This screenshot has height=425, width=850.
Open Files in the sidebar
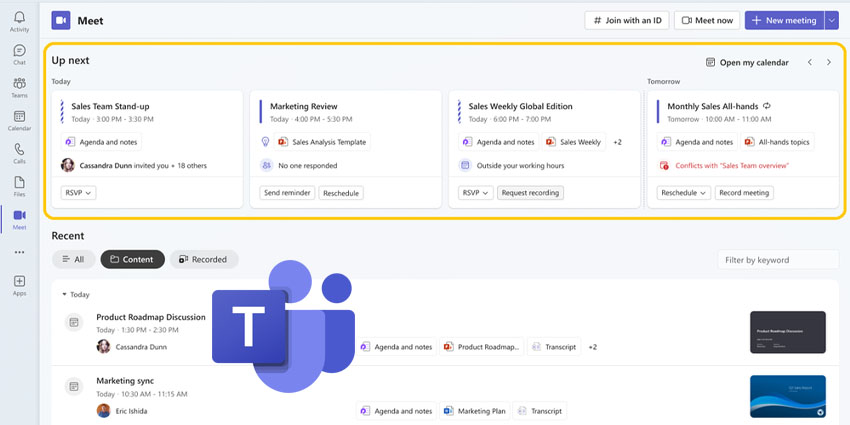(x=20, y=186)
